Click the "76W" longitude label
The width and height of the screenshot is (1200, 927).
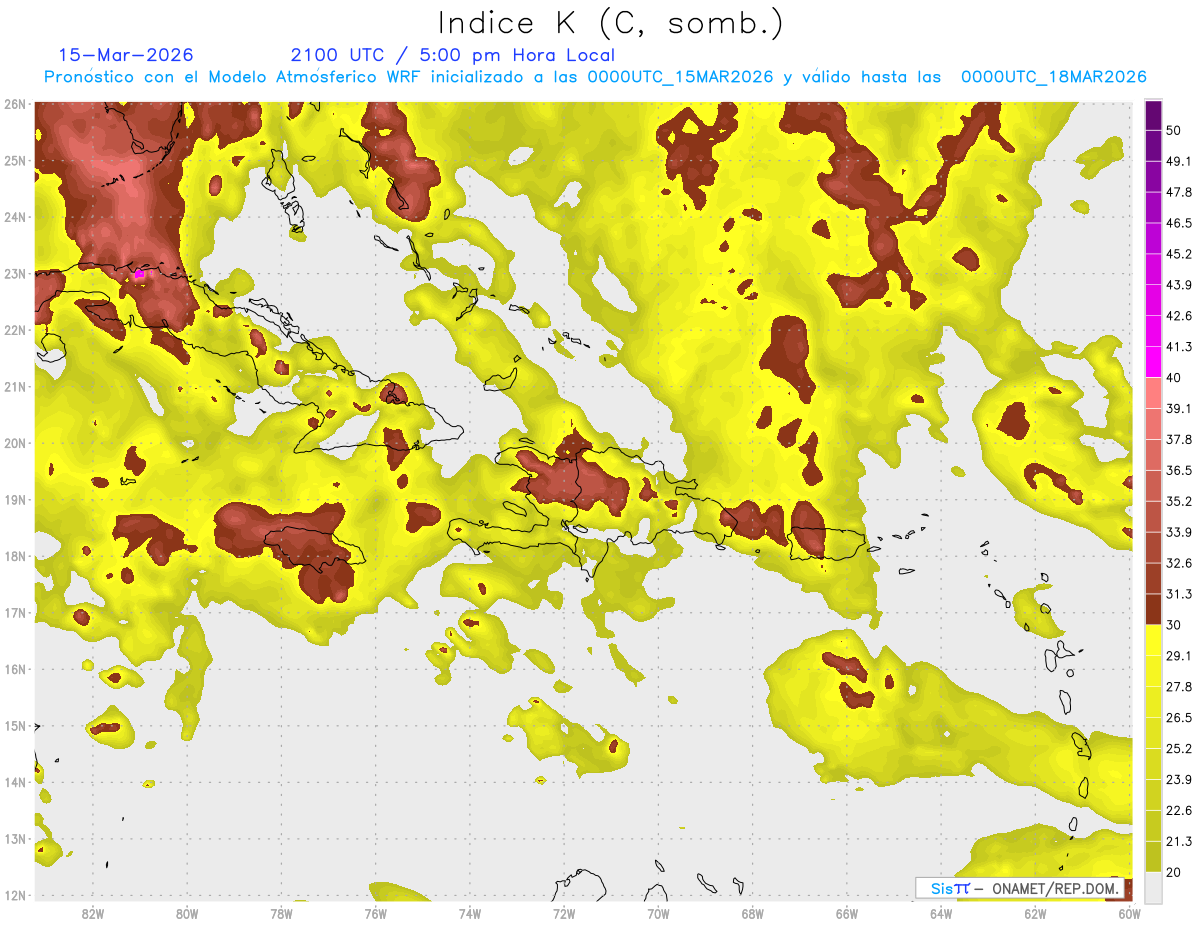[376, 913]
